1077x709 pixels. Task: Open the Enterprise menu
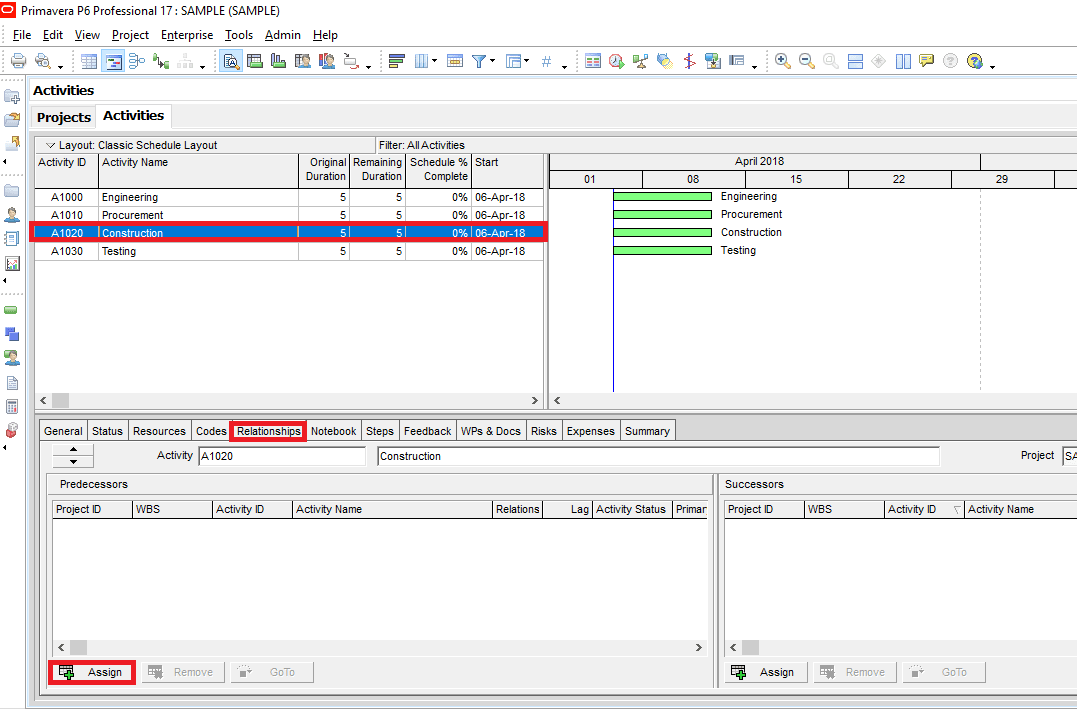click(187, 35)
